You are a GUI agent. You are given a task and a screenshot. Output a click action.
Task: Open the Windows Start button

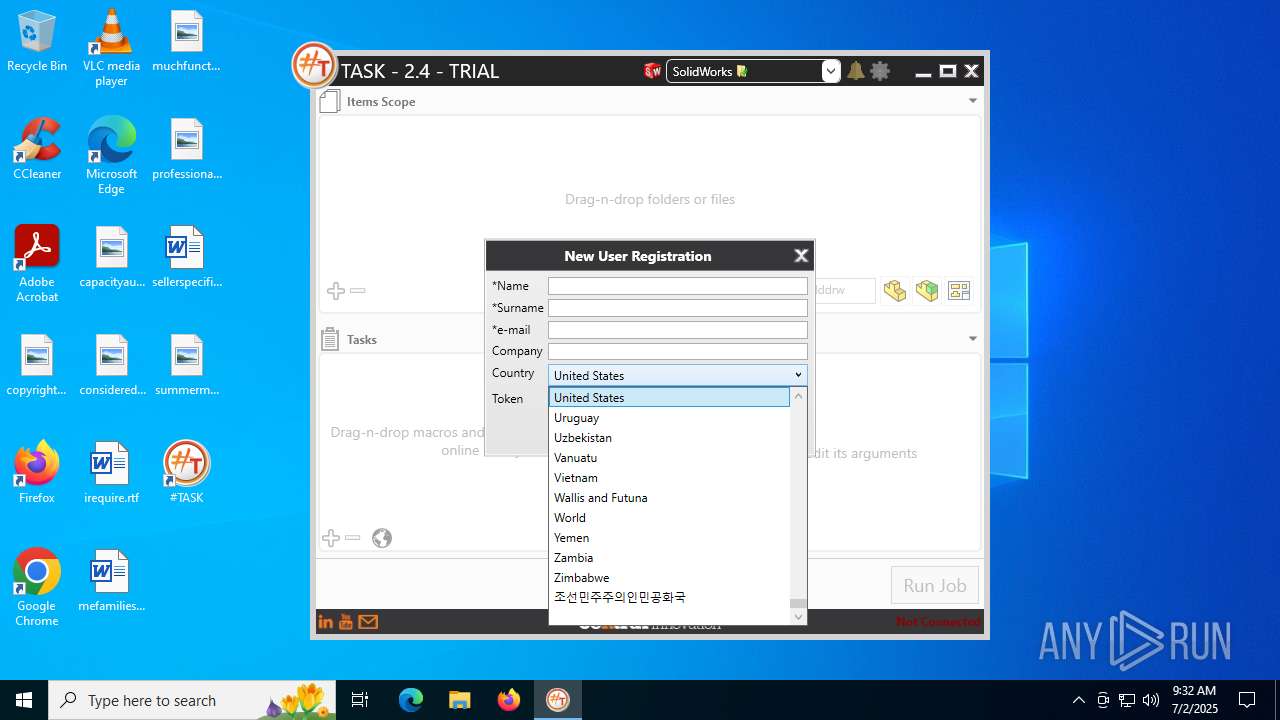pyautogui.click(x=24, y=700)
